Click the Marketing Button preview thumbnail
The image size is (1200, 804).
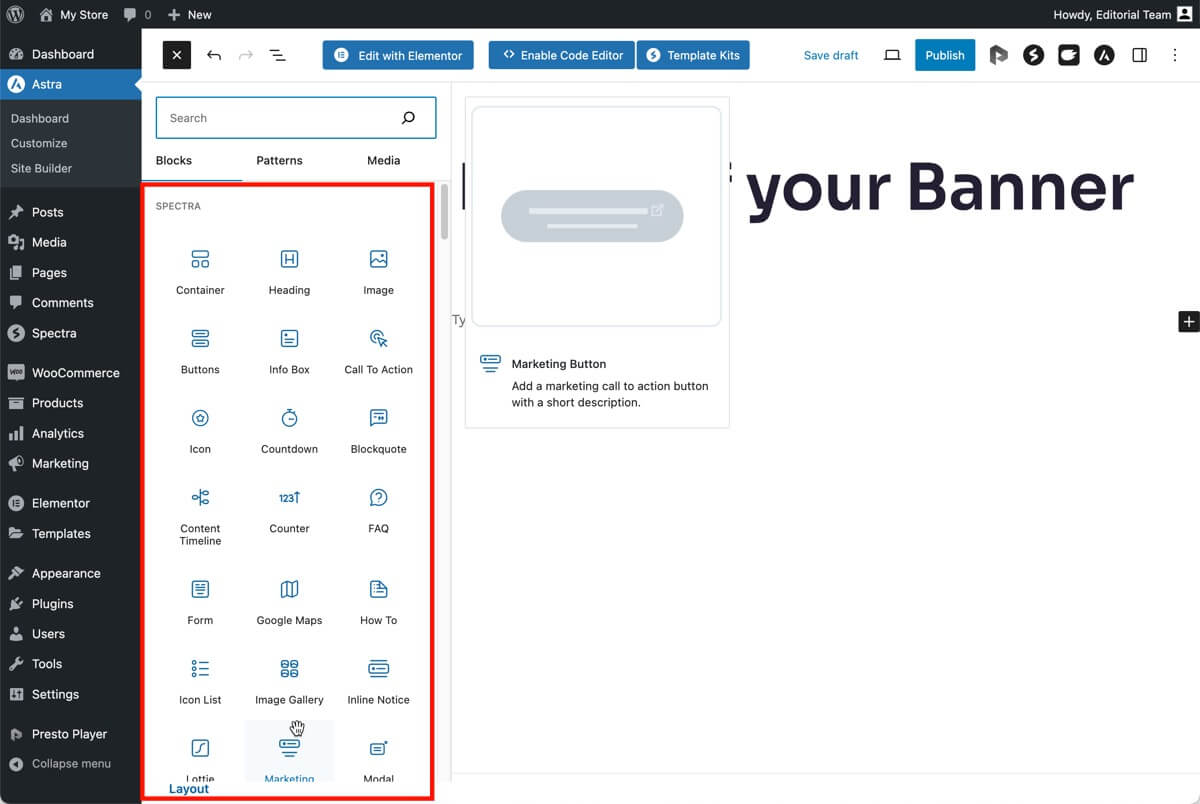click(596, 216)
